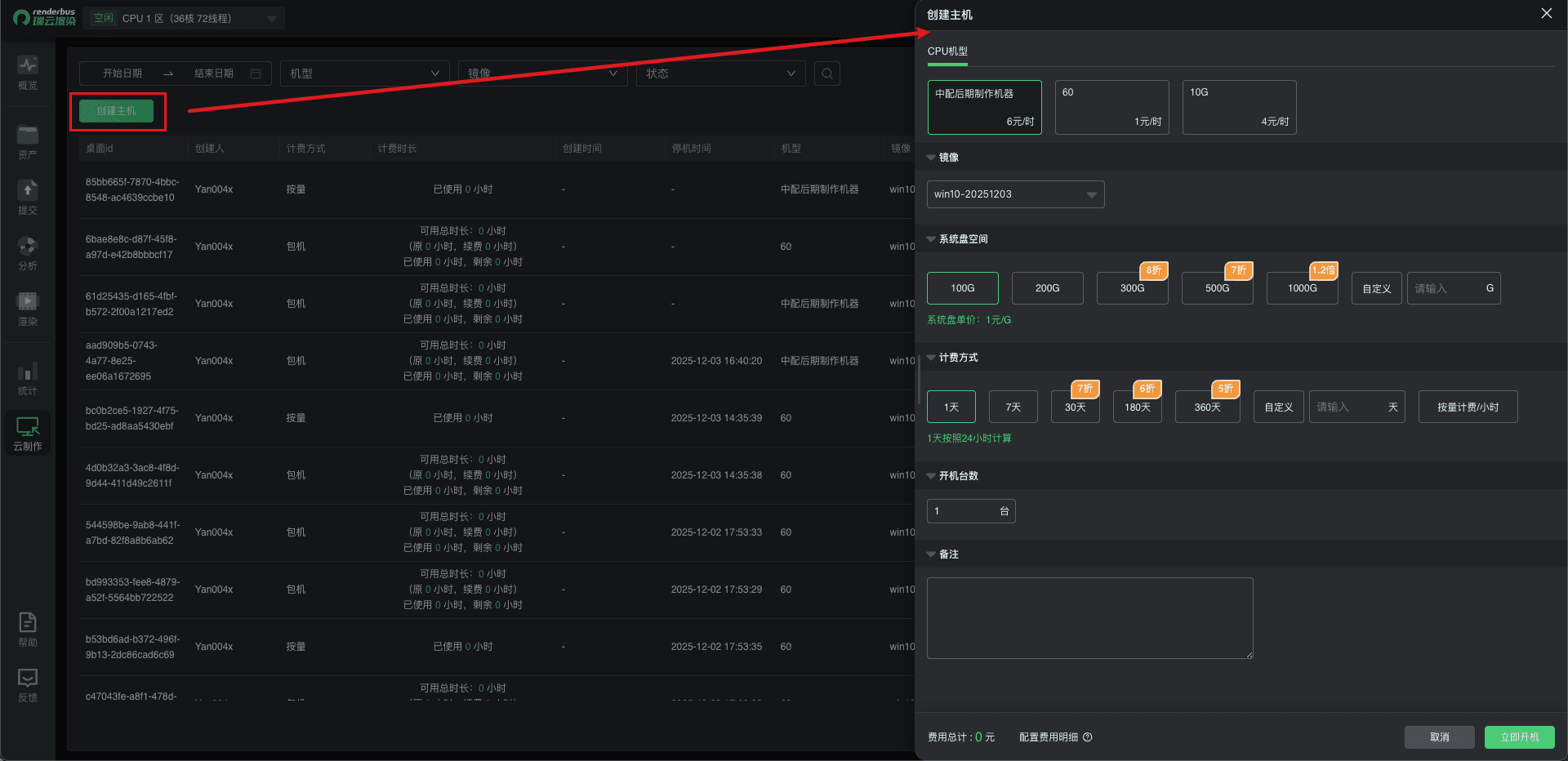Switch to 云制作 in the sidebar
This screenshot has width=1568, height=761.
point(28,433)
